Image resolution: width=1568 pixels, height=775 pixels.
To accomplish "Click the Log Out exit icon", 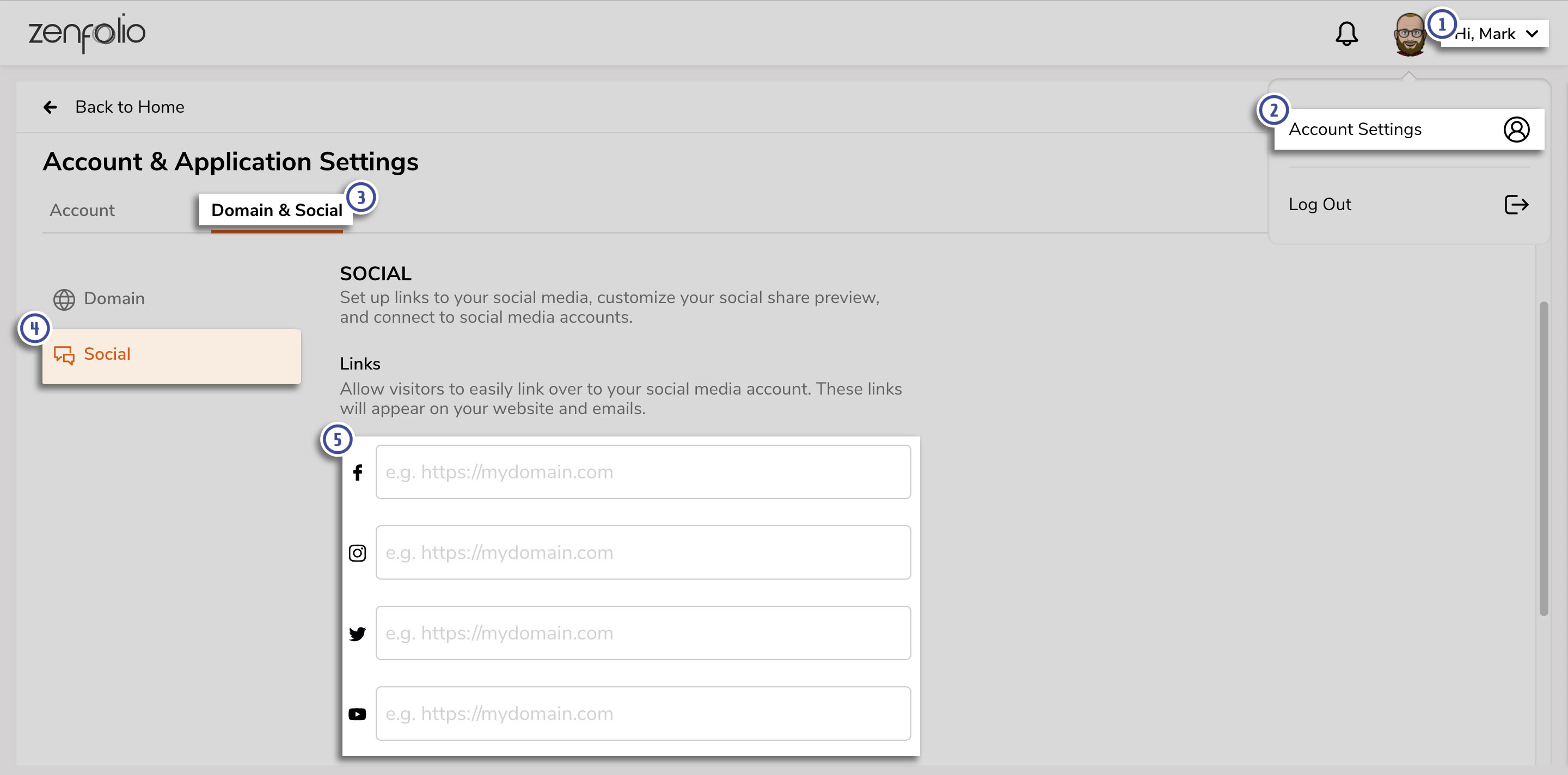I will tap(1516, 205).
